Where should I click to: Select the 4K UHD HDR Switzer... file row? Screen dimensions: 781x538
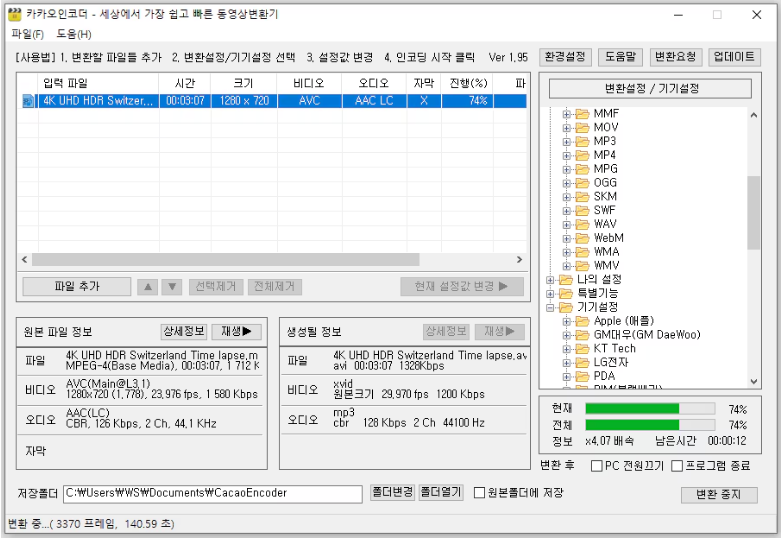[x=272, y=101]
